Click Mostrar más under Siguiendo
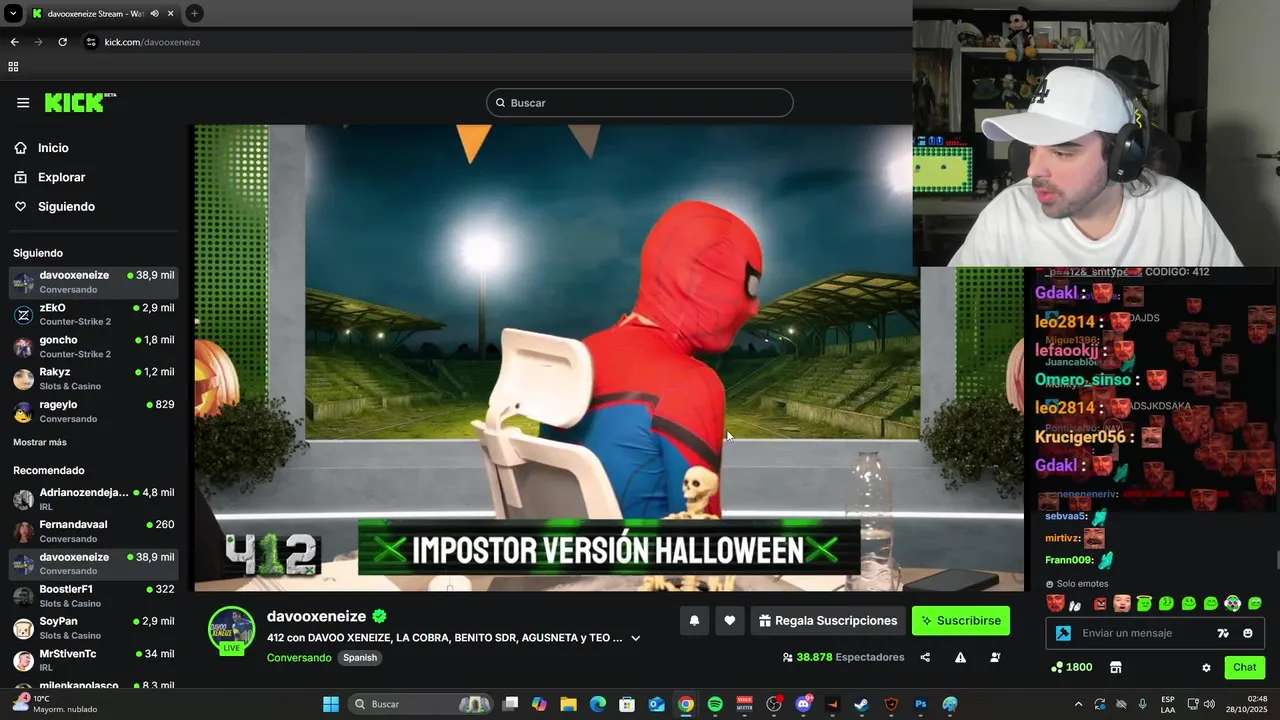Viewport: 1280px width, 720px height. [40, 442]
